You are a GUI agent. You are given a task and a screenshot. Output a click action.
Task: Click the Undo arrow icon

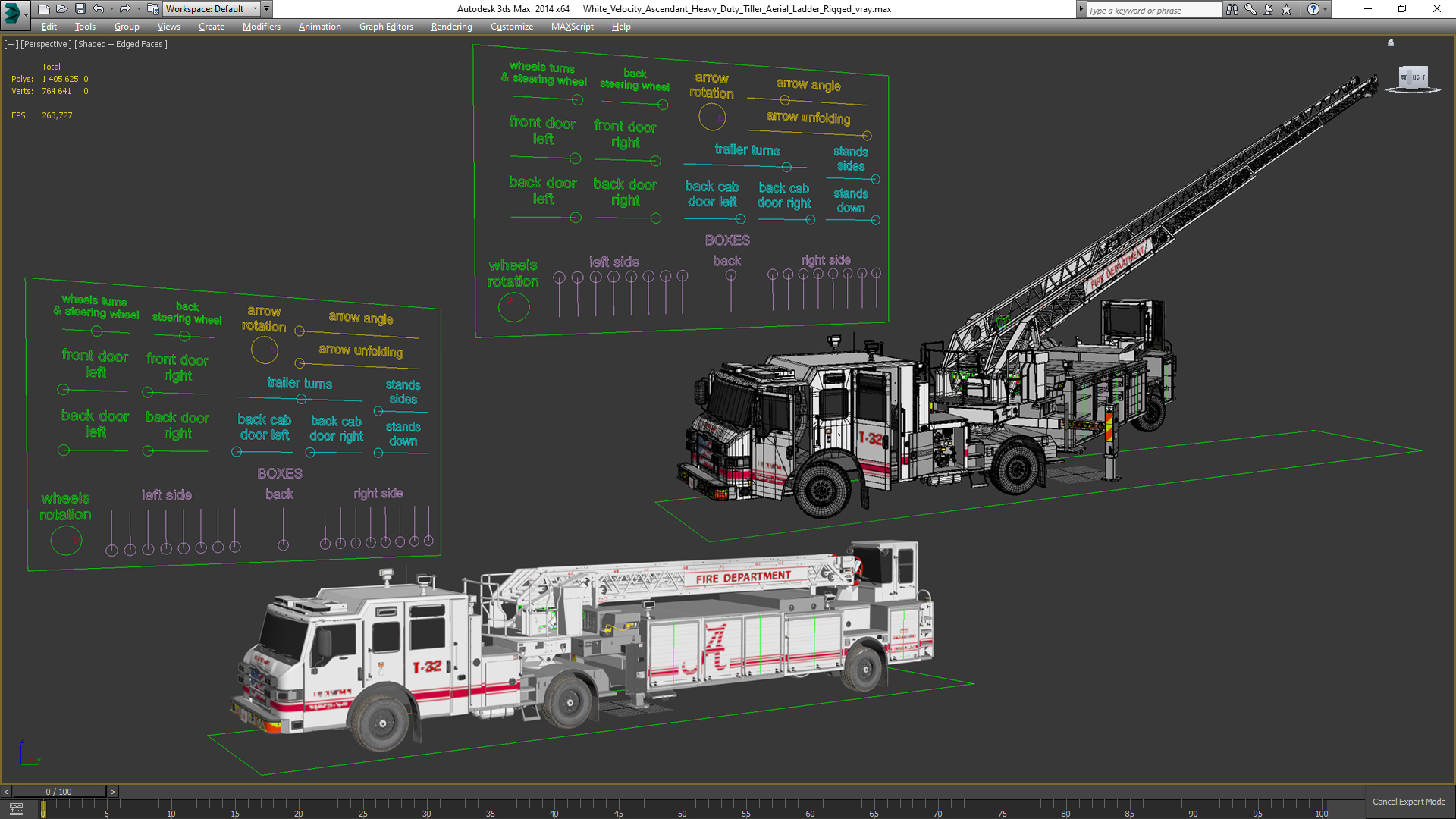point(98,9)
